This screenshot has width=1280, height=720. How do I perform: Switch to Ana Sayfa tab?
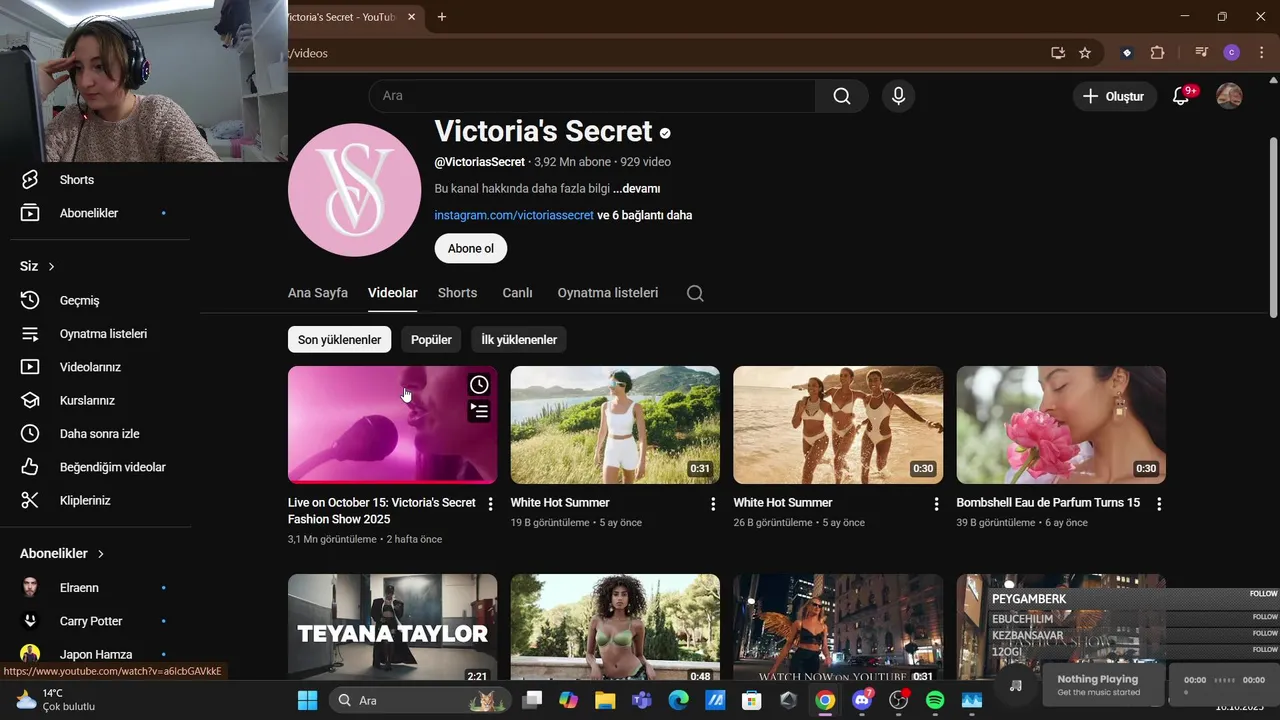tap(318, 293)
